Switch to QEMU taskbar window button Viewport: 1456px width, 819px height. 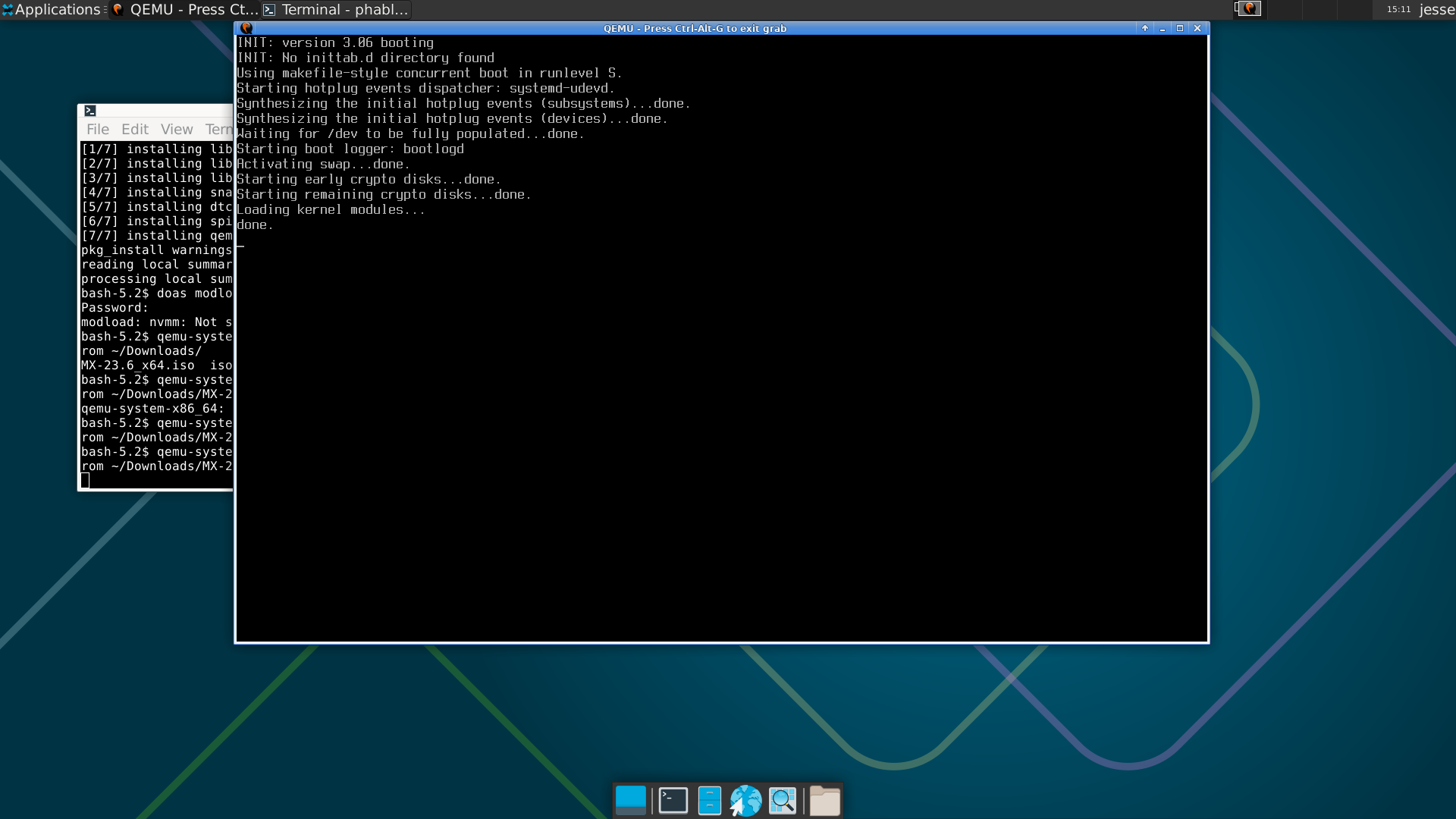(184, 10)
